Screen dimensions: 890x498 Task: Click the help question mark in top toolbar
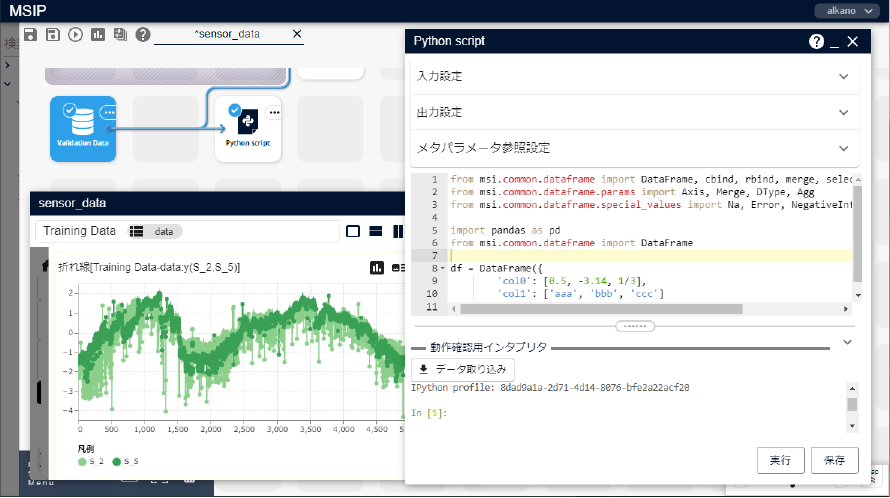coord(143,34)
